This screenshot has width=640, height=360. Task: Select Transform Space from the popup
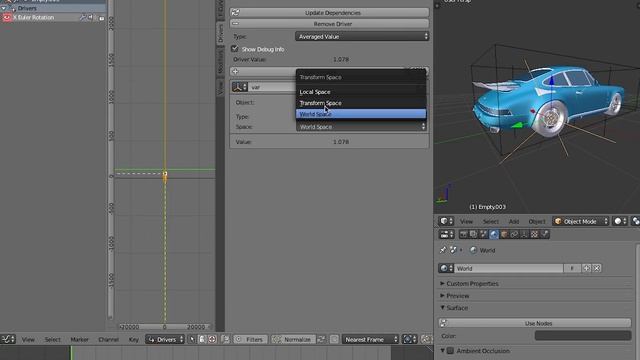pyautogui.click(x=360, y=103)
